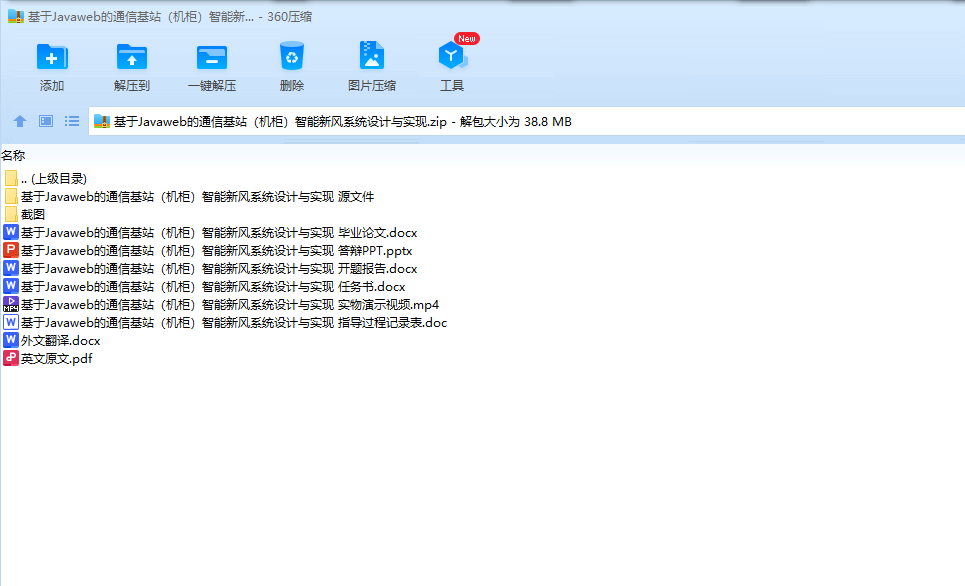The image size is (965, 586).
Task: Click the MP4 video icon of 实物演示视频
Action: coord(10,304)
